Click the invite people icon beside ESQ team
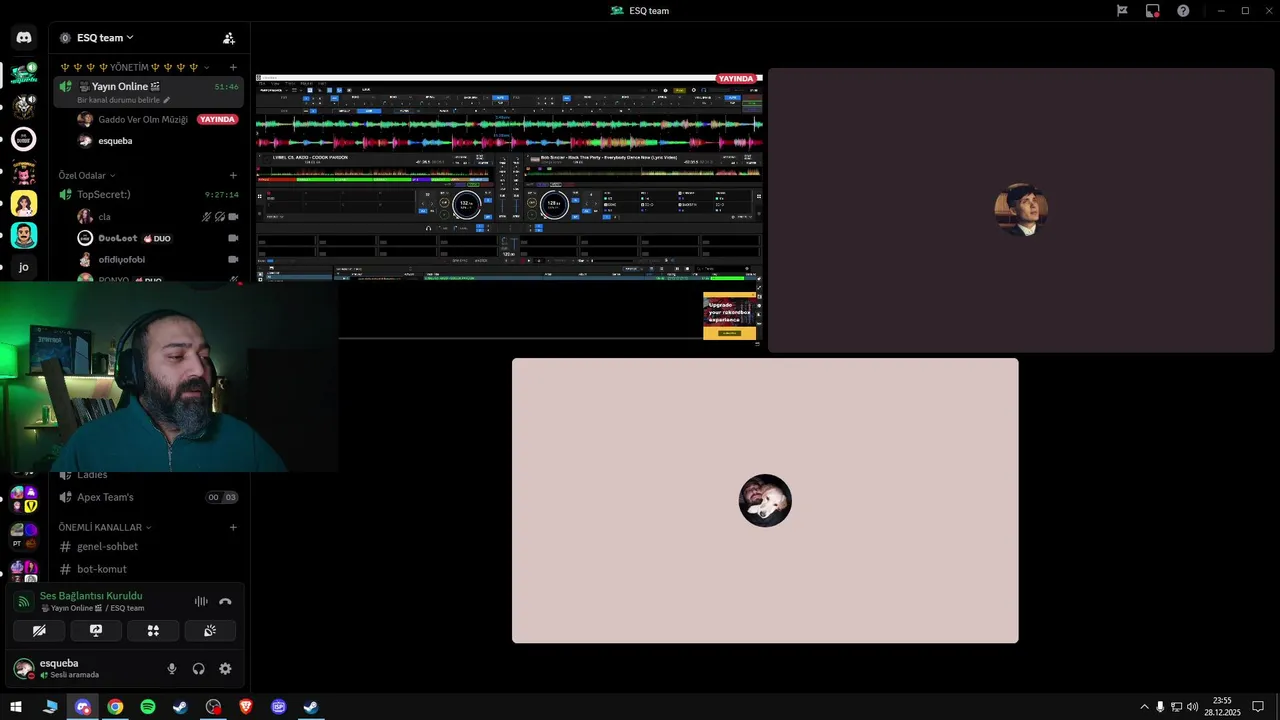Image resolution: width=1280 pixels, height=720 pixels. (229, 38)
